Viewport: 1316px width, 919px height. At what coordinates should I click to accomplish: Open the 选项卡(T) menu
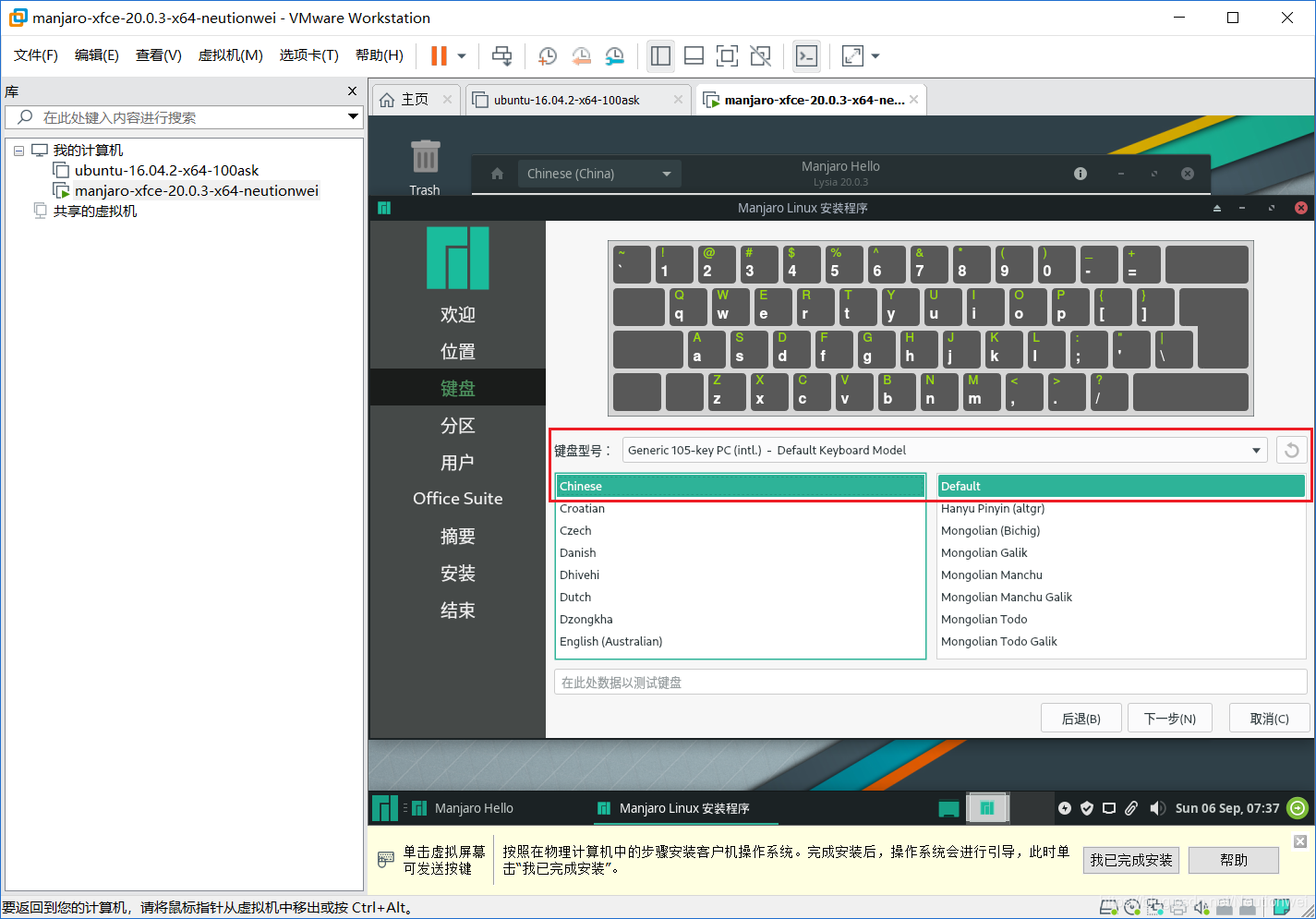(x=309, y=55)
